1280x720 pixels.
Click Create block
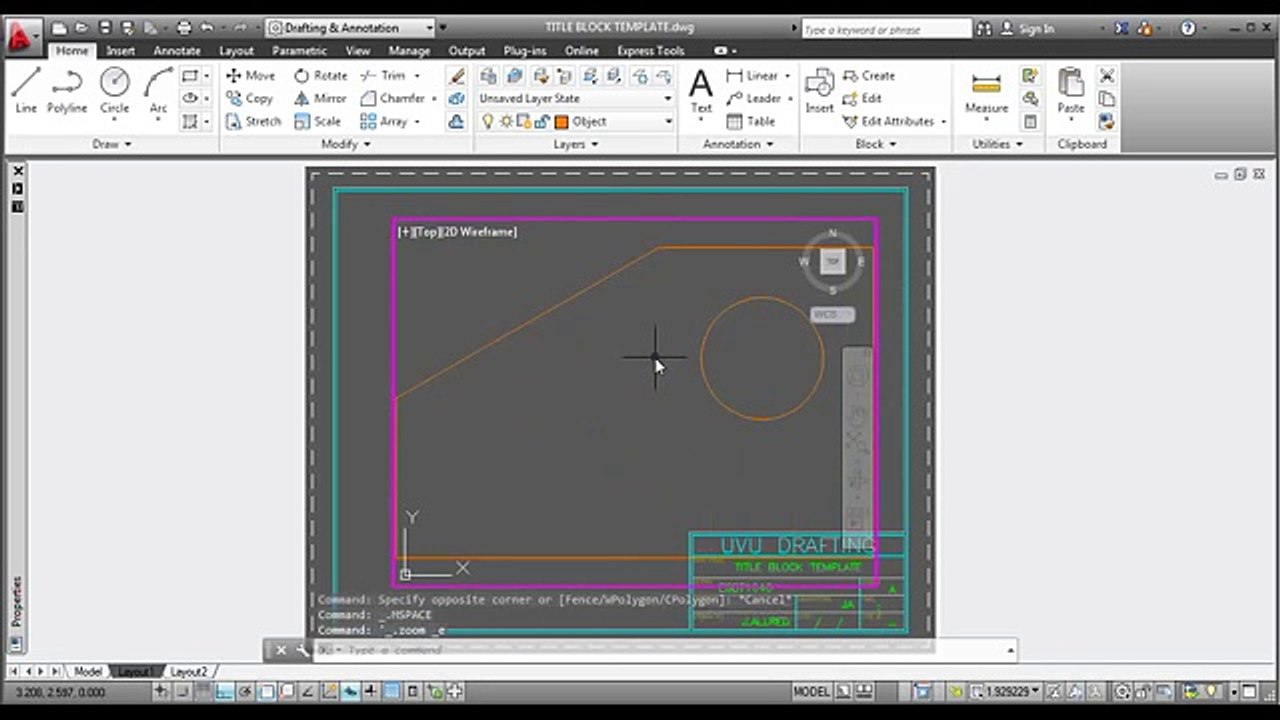pos(869,75)
